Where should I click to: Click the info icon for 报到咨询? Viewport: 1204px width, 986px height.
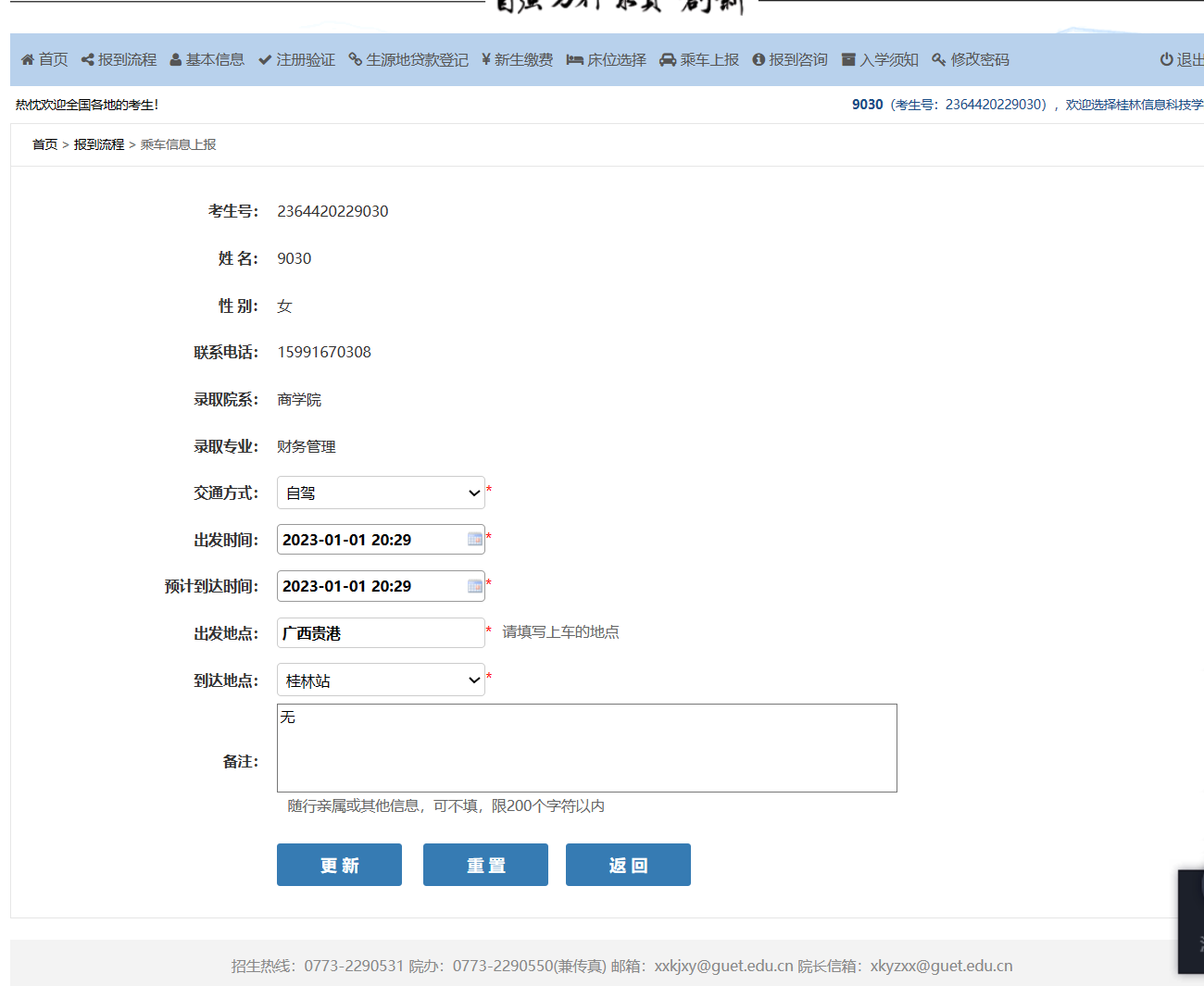759,60
